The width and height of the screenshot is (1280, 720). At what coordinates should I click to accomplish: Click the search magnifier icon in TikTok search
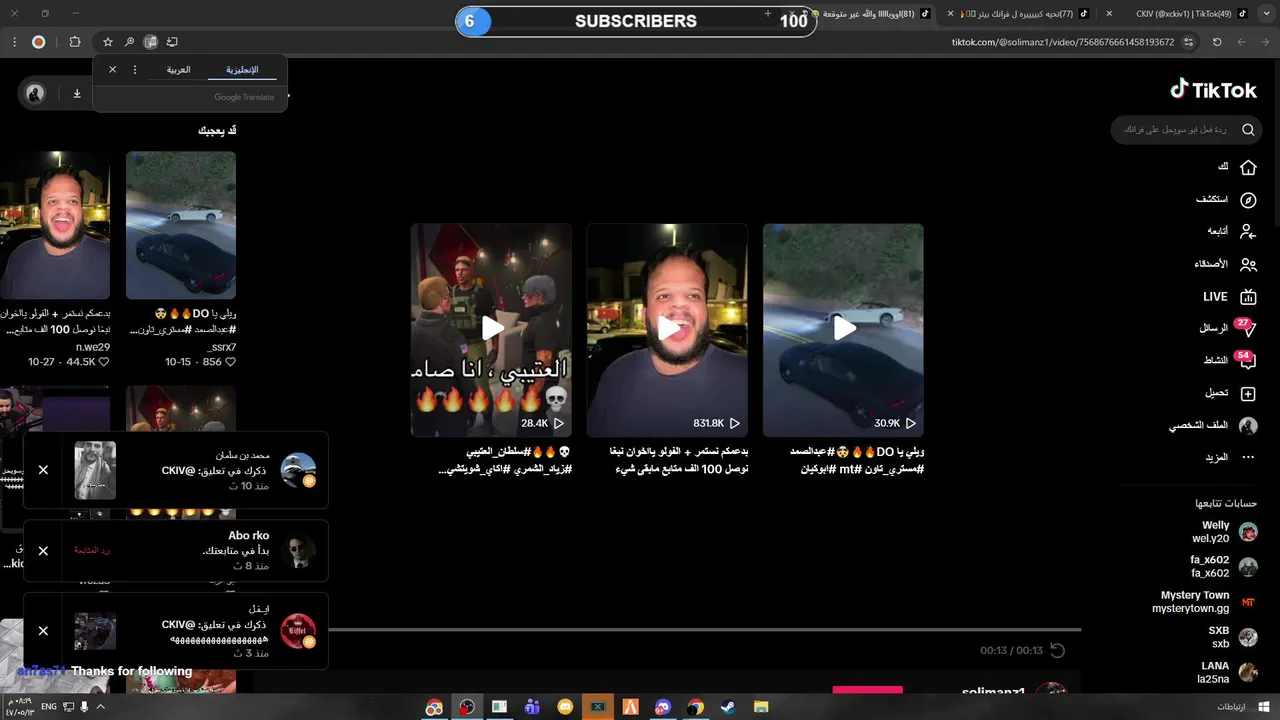[x=1248, y=130]
